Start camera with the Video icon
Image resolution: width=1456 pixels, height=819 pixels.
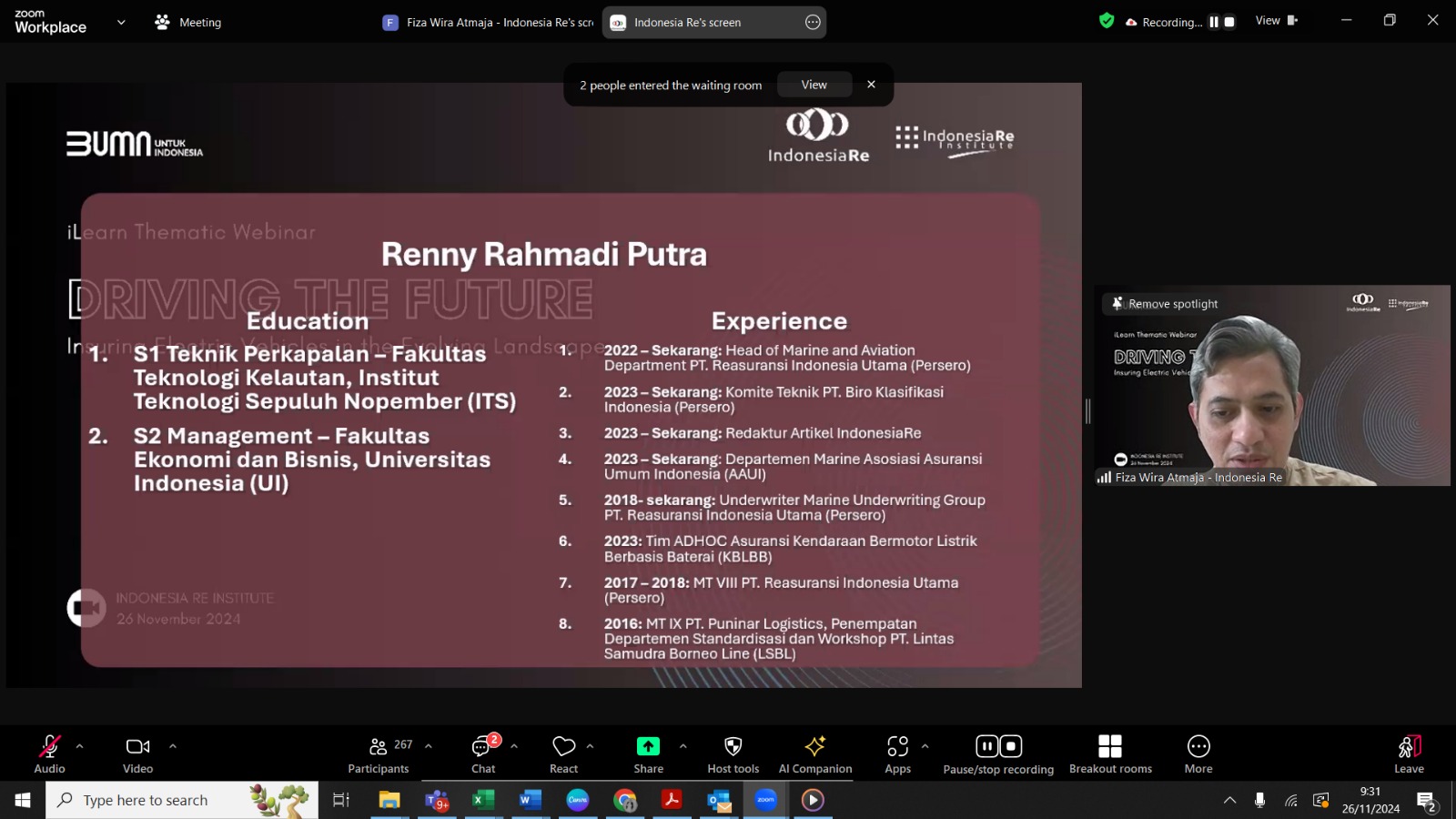(137, 746)
